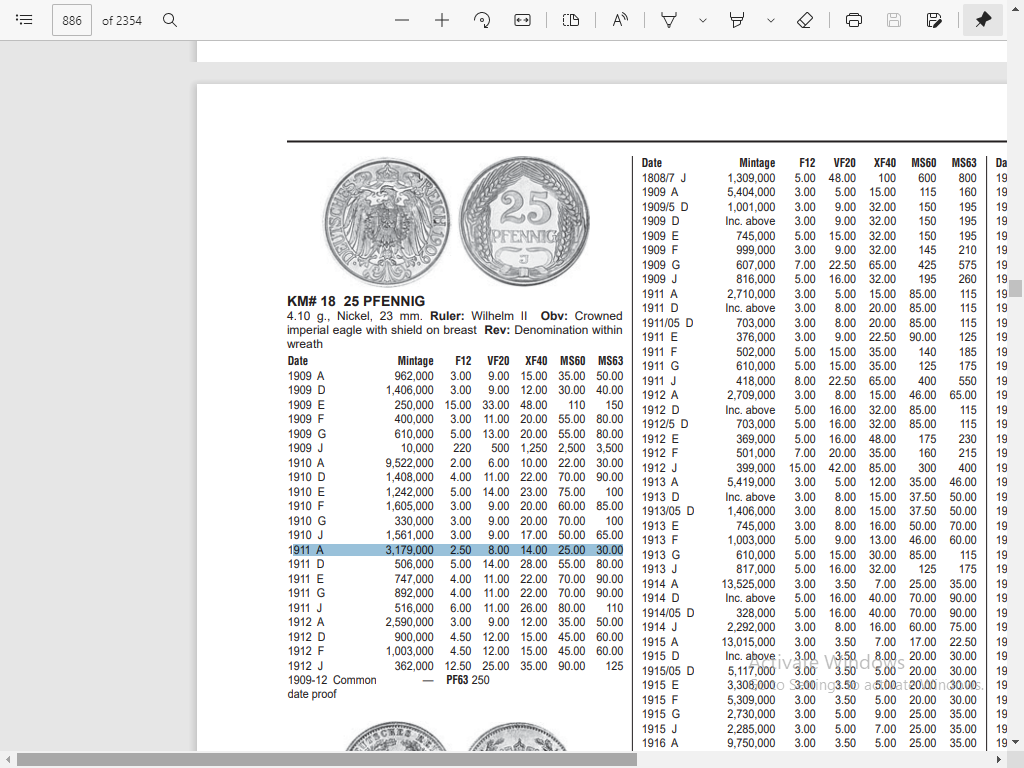Select the Erase tool
Screen dimensions: 1024x768
(x=805, y=20)
